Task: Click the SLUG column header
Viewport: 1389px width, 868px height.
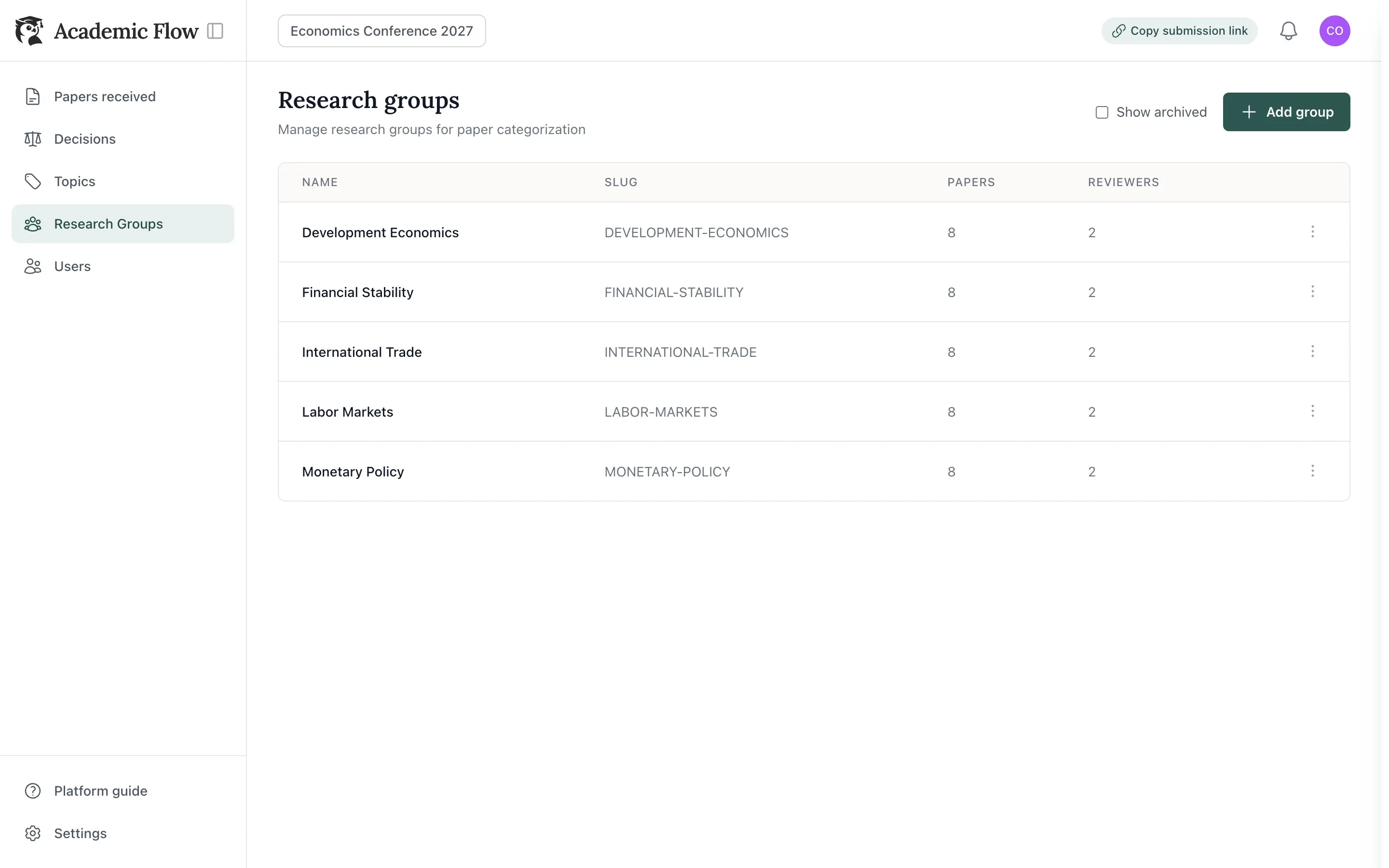Action: click(621, 182)
